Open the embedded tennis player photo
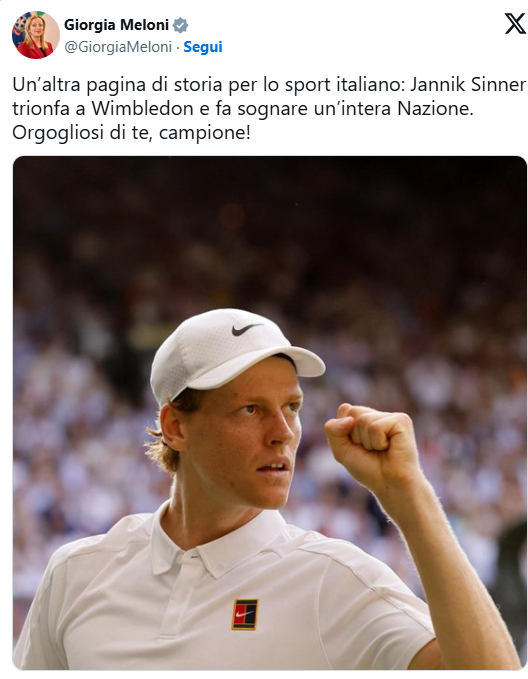Image resolution: width=528 pixels, height=679 pixels. 269,413
